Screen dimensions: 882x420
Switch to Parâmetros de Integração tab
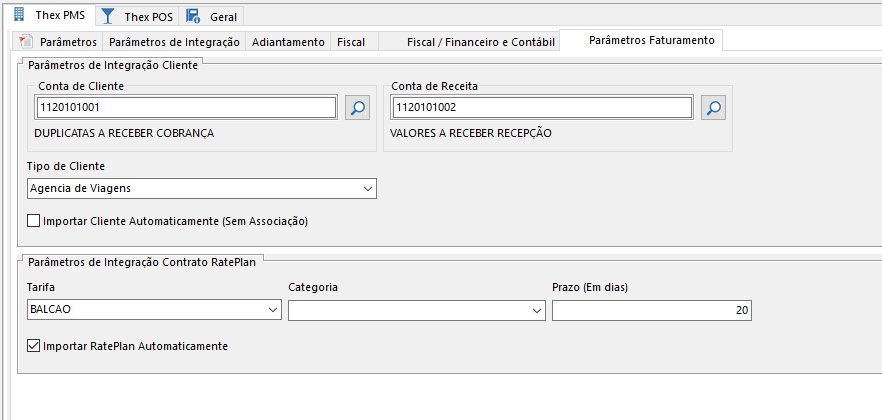[174, 42]
